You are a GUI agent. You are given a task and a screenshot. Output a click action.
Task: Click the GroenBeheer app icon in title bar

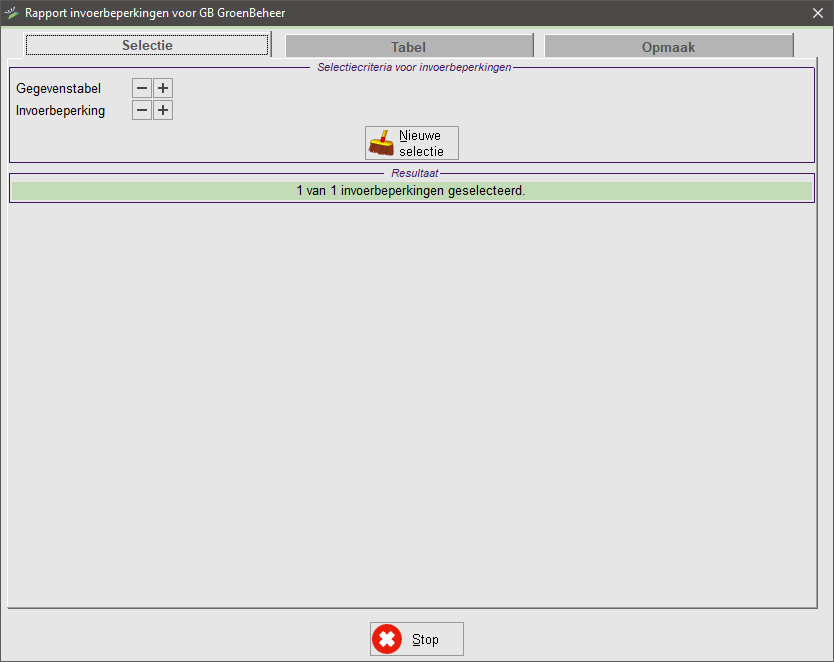(12, 13)
